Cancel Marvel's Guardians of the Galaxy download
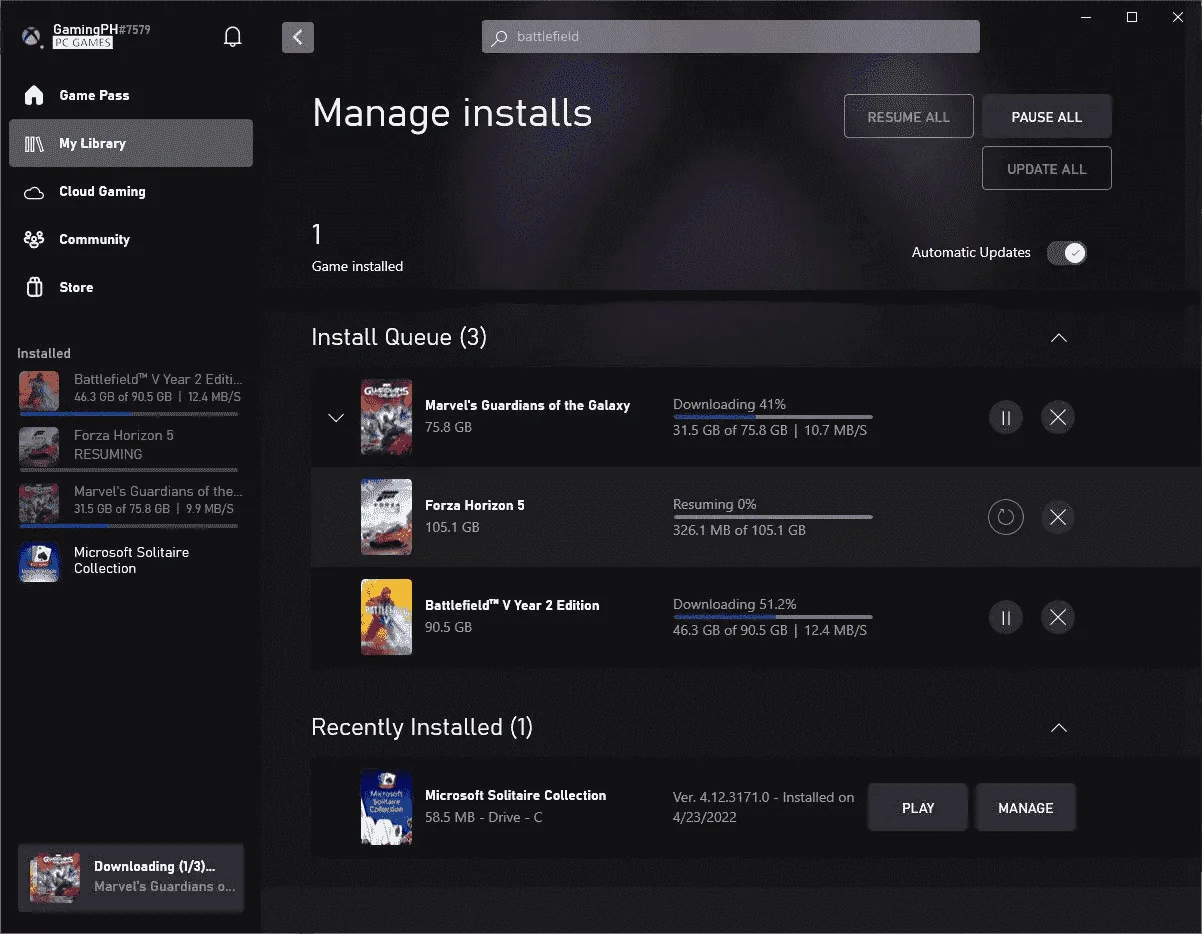1202x934 pixels. point(1058,417)
